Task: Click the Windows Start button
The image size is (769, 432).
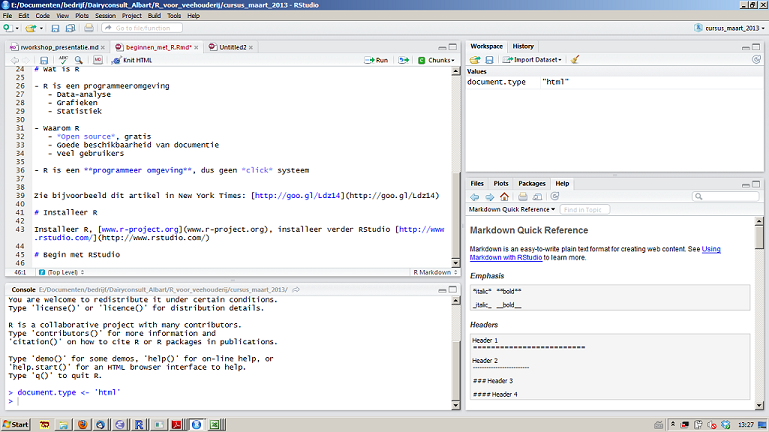Action: click(x=16, y=424)
